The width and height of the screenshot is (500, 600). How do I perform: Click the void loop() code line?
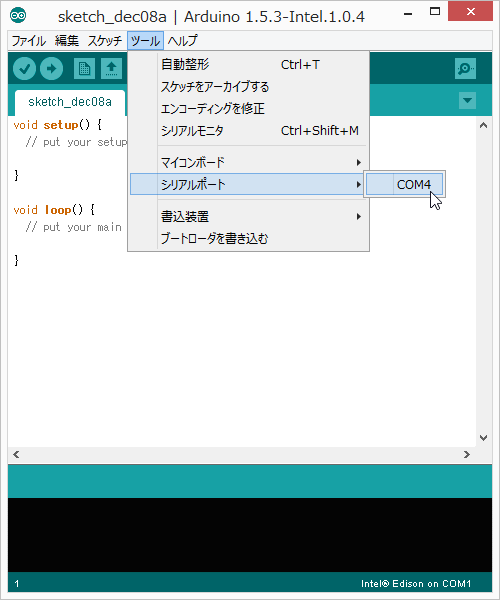coord(54,210)
